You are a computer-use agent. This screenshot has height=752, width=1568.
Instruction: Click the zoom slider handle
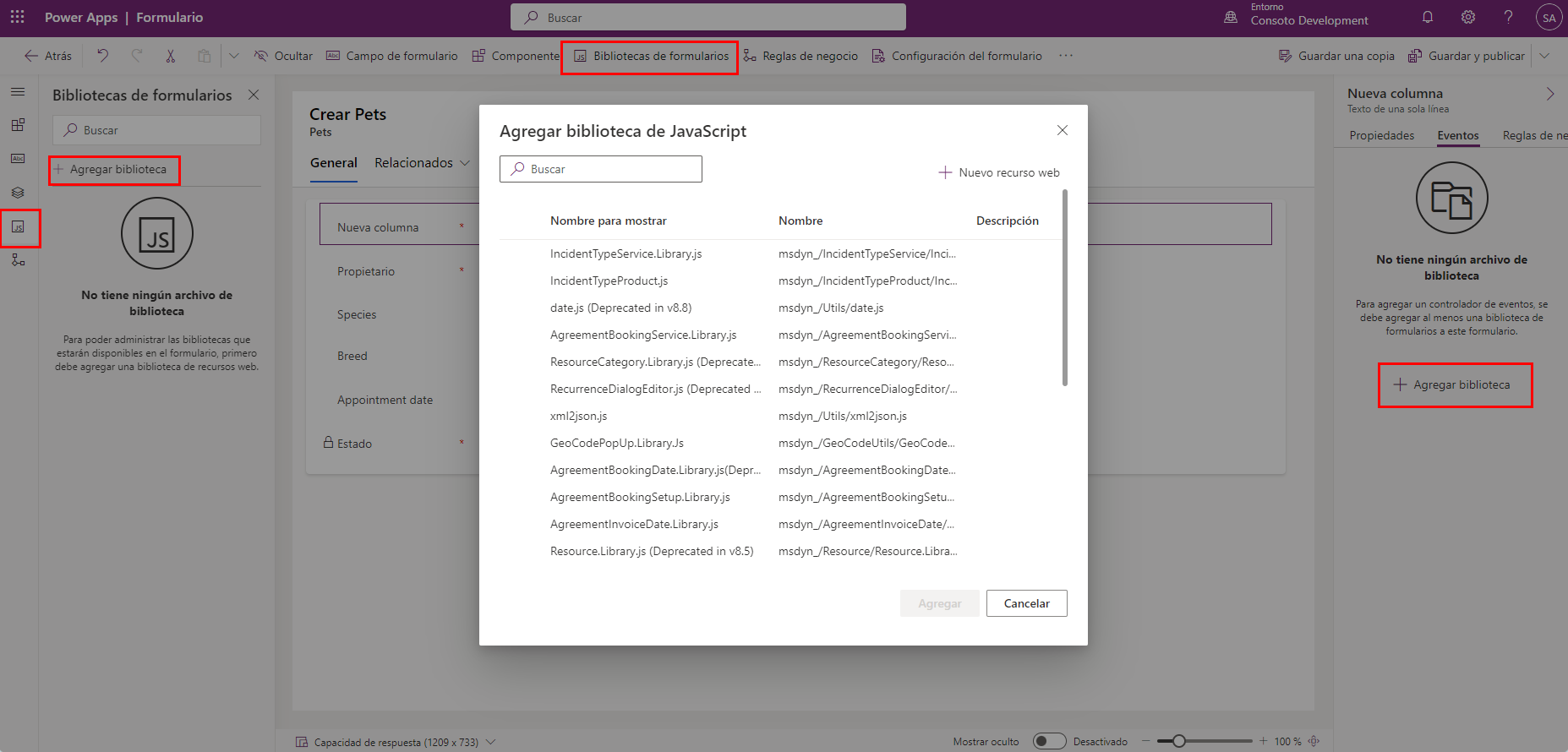[1178, 741]
